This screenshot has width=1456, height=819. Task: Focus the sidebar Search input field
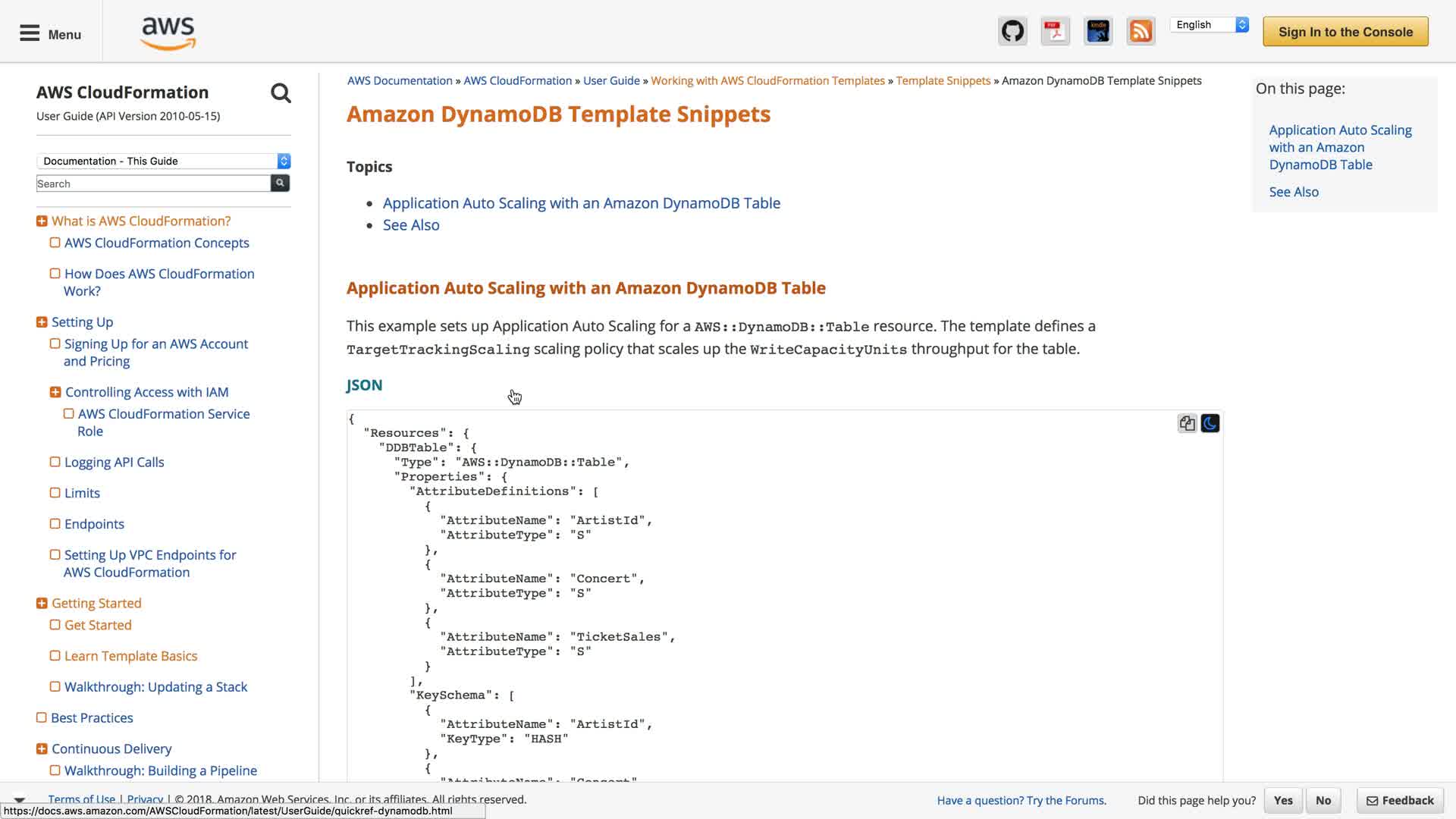click(153, 184)
